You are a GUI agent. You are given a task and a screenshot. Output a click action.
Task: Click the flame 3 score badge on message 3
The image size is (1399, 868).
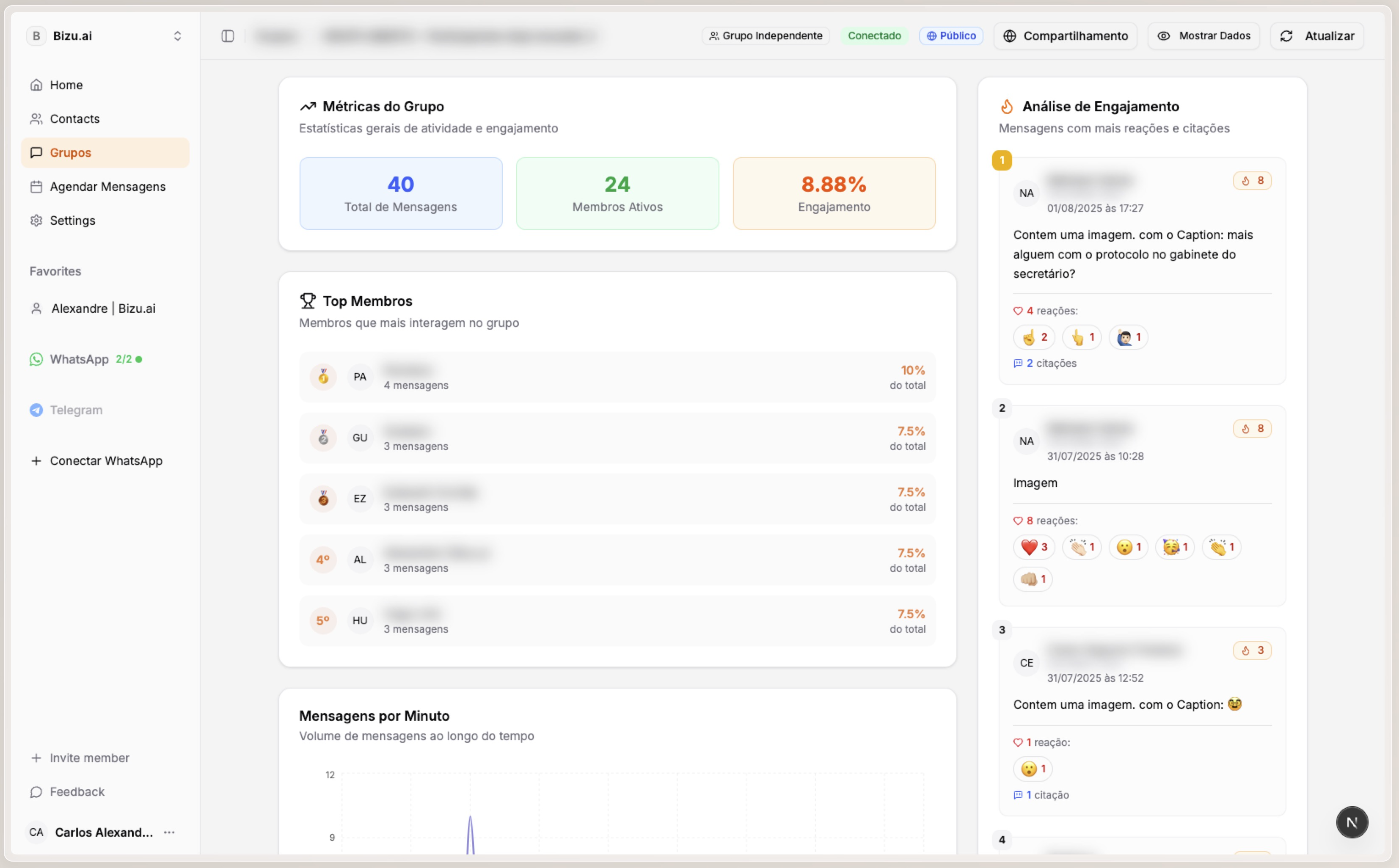click(x=1252, y=650)
